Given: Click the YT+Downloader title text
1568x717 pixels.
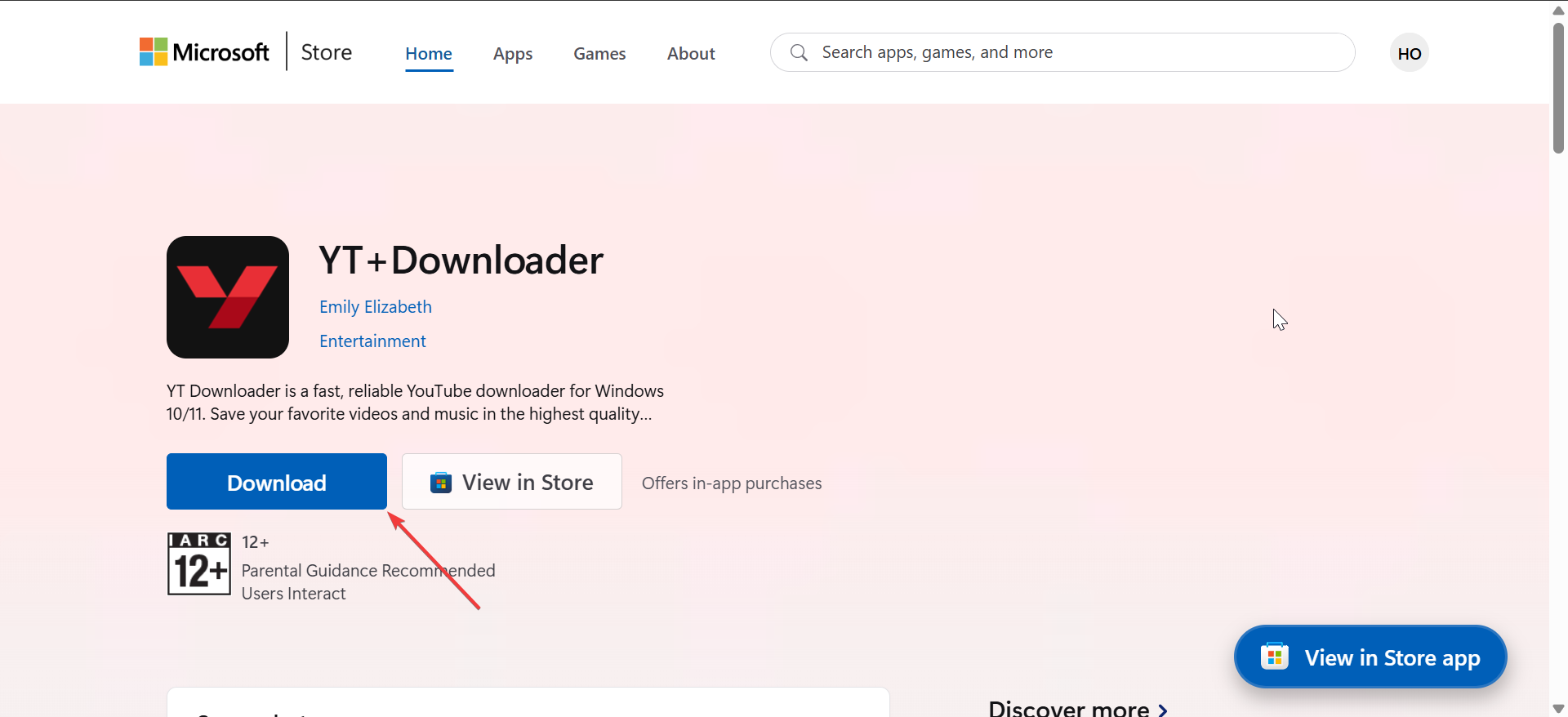Looking at the screenshot, I should [461, 261].
